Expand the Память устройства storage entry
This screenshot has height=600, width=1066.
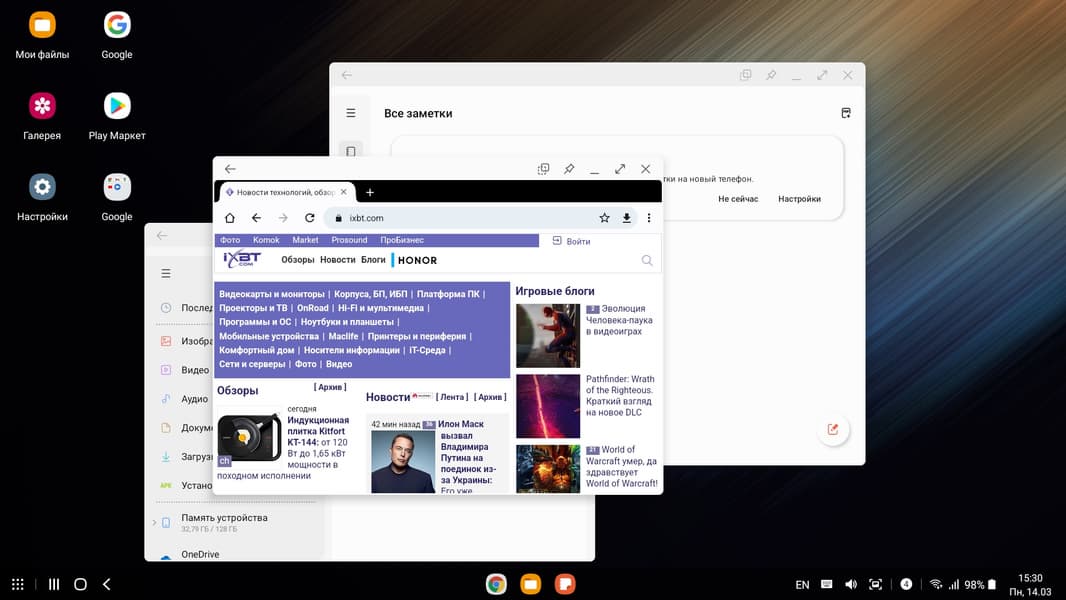[x=154, y=523]
